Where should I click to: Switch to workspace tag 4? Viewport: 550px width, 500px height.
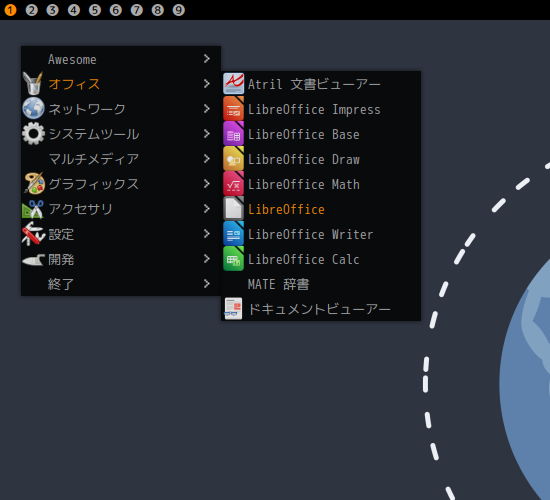pyautogui.click(x=74, y=10)
